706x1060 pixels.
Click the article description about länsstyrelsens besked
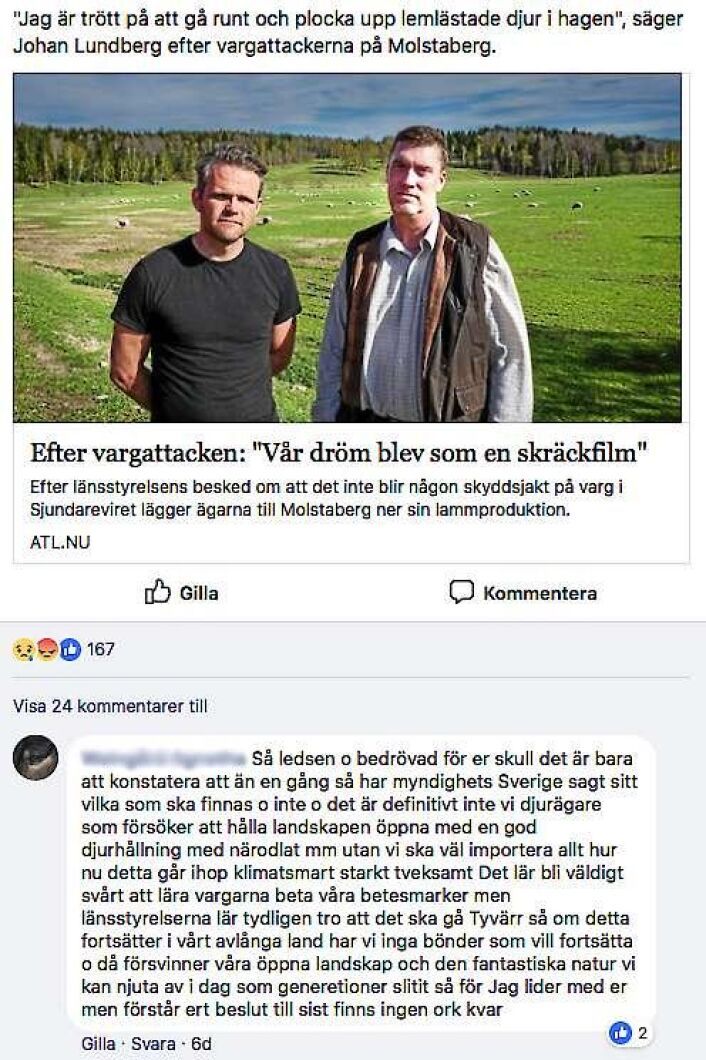pos(327,498)
